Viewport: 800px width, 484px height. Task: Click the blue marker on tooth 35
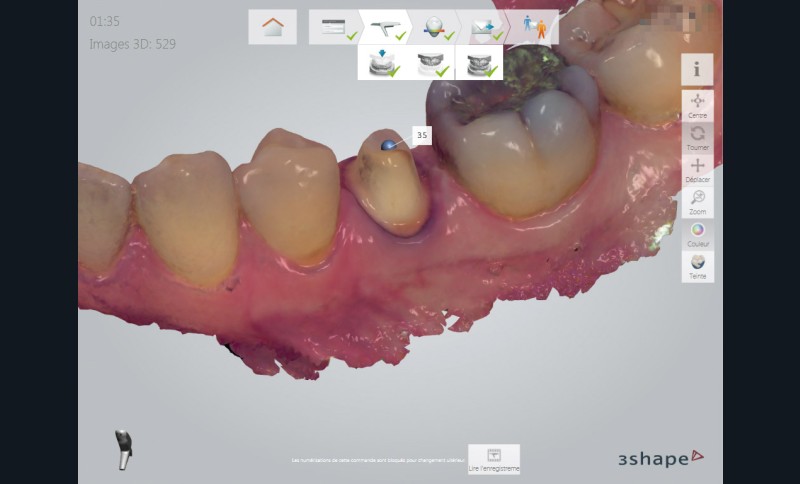[387, 146]
